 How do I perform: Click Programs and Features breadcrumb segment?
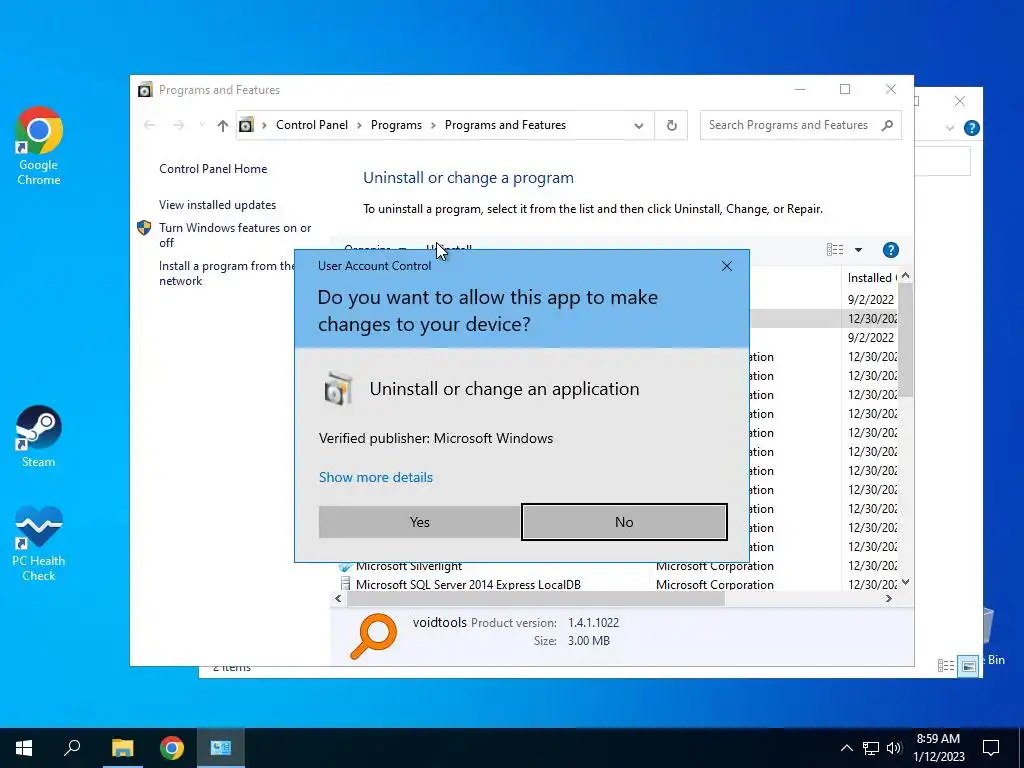coord(505,125)
